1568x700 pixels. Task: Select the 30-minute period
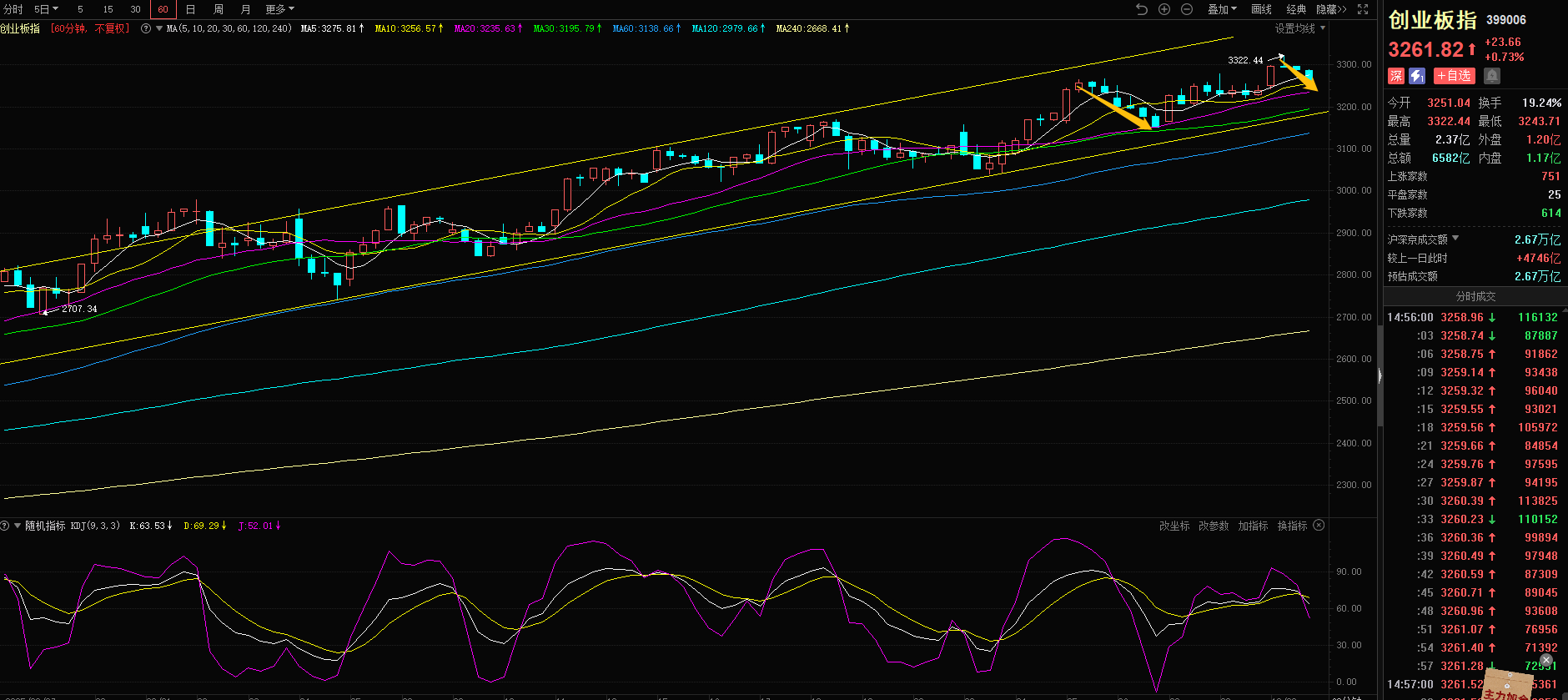[x=135, y=9]
